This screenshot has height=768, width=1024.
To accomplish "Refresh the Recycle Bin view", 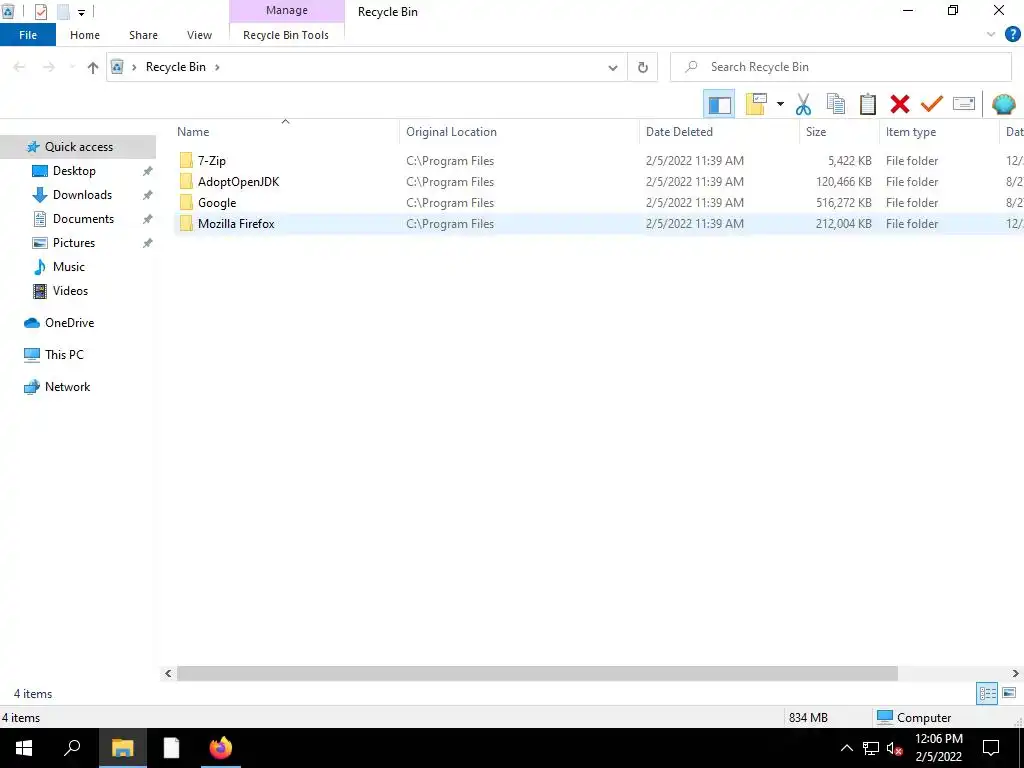I will (x=643, y=67).
